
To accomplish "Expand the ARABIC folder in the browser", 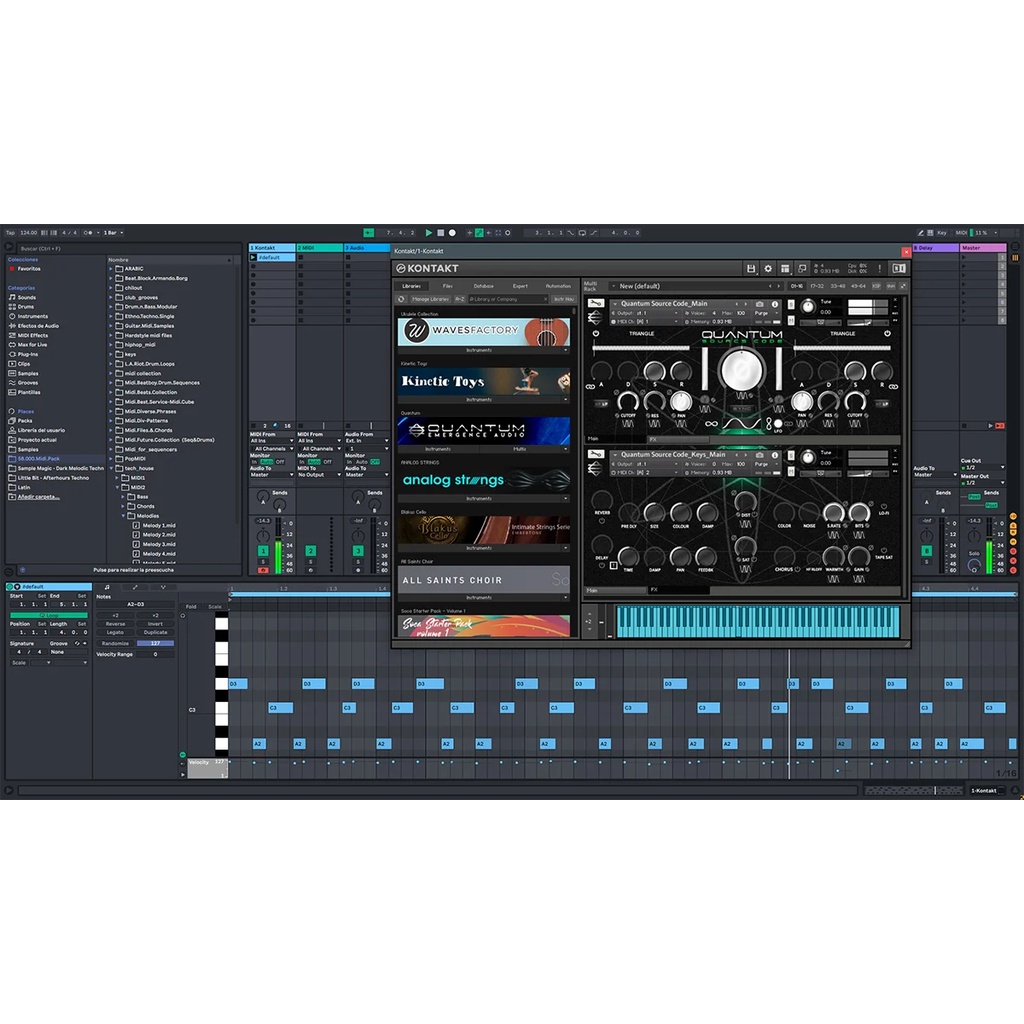I will [110, 268].
